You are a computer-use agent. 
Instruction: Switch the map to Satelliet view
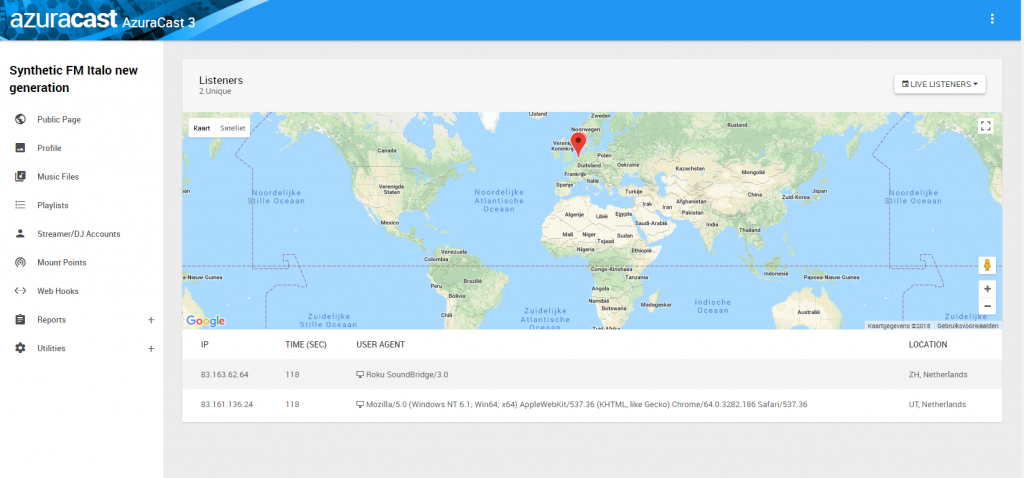tap(232, 128)
